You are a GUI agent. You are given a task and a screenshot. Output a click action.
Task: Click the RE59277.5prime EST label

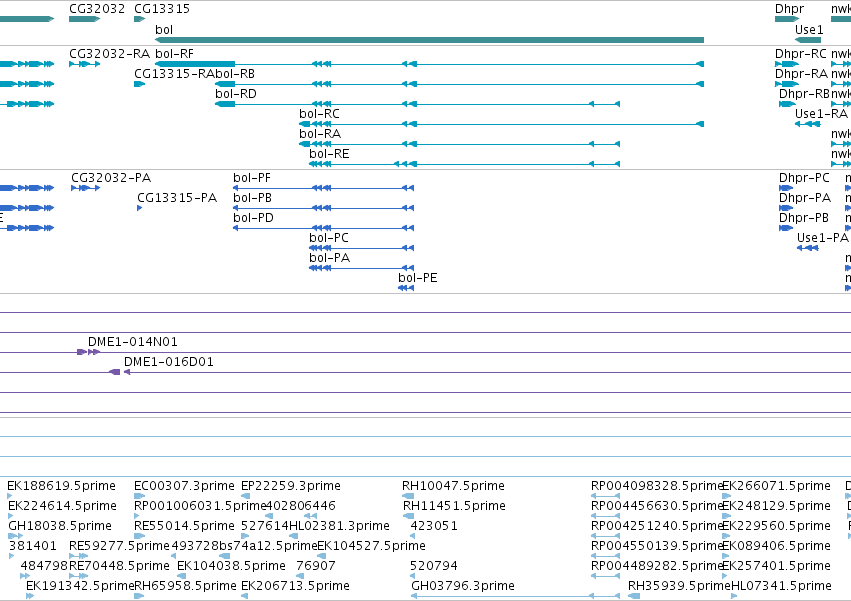(x=119, y=546)
